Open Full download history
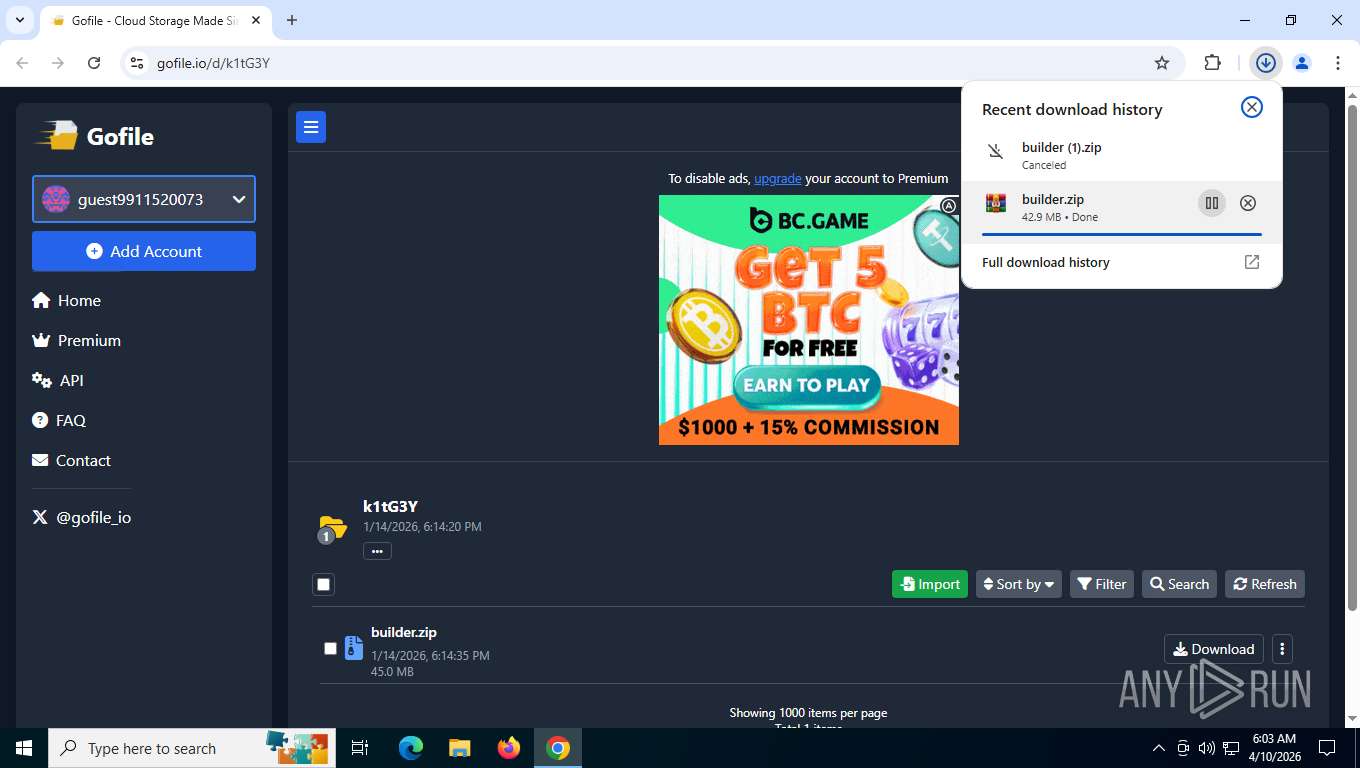 1046,262
